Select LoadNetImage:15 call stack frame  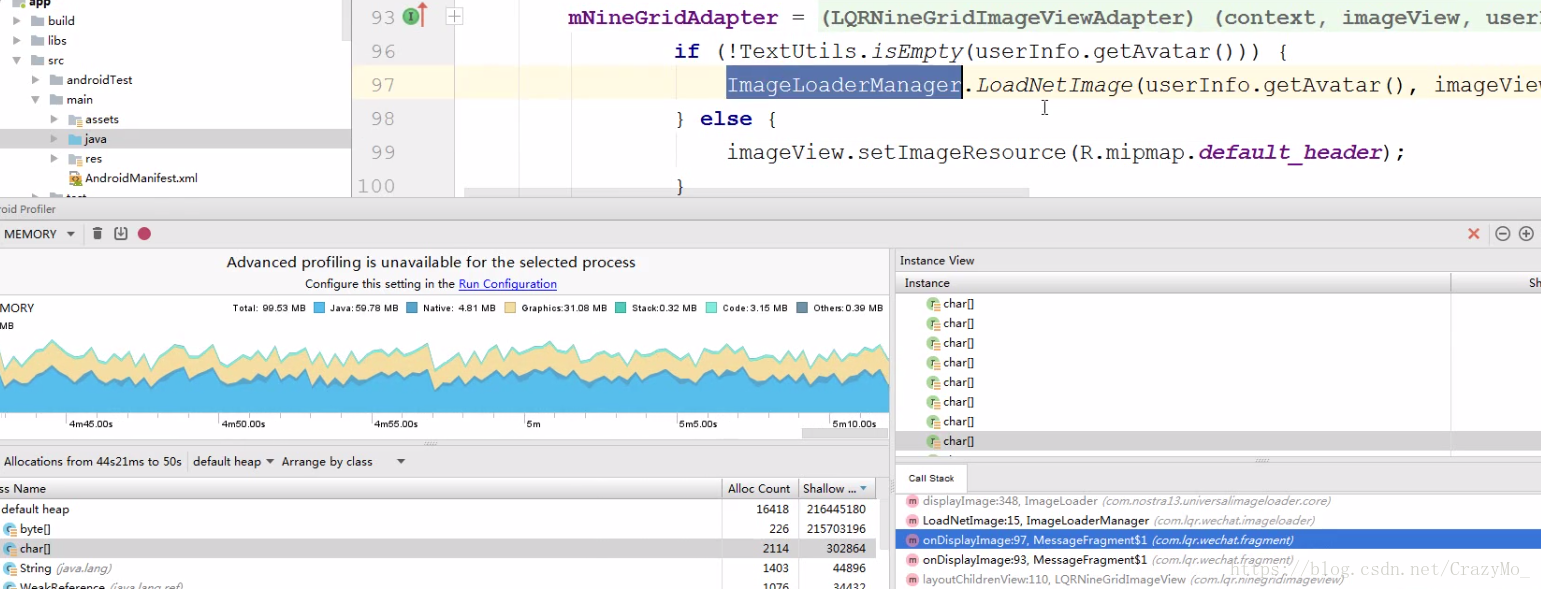point(1035,520)
